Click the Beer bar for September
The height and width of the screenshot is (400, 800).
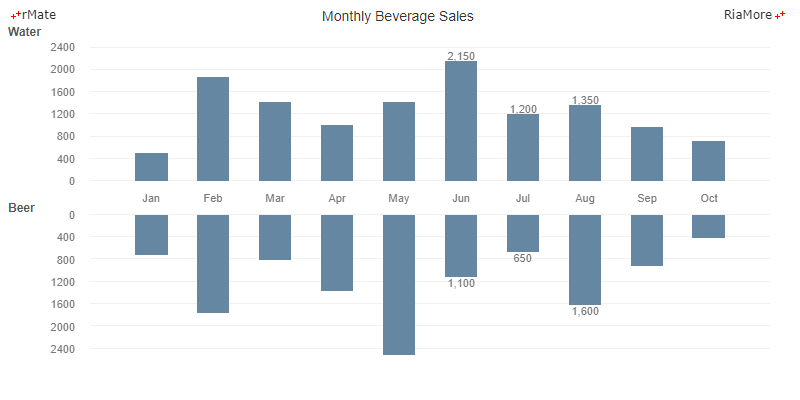tap(647, 240)
